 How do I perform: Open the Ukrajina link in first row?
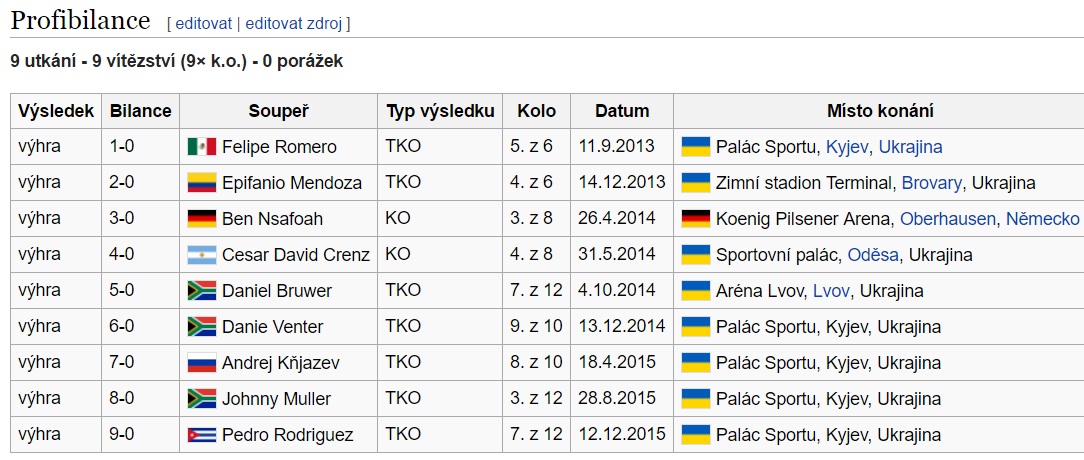[x=910, y=147]
